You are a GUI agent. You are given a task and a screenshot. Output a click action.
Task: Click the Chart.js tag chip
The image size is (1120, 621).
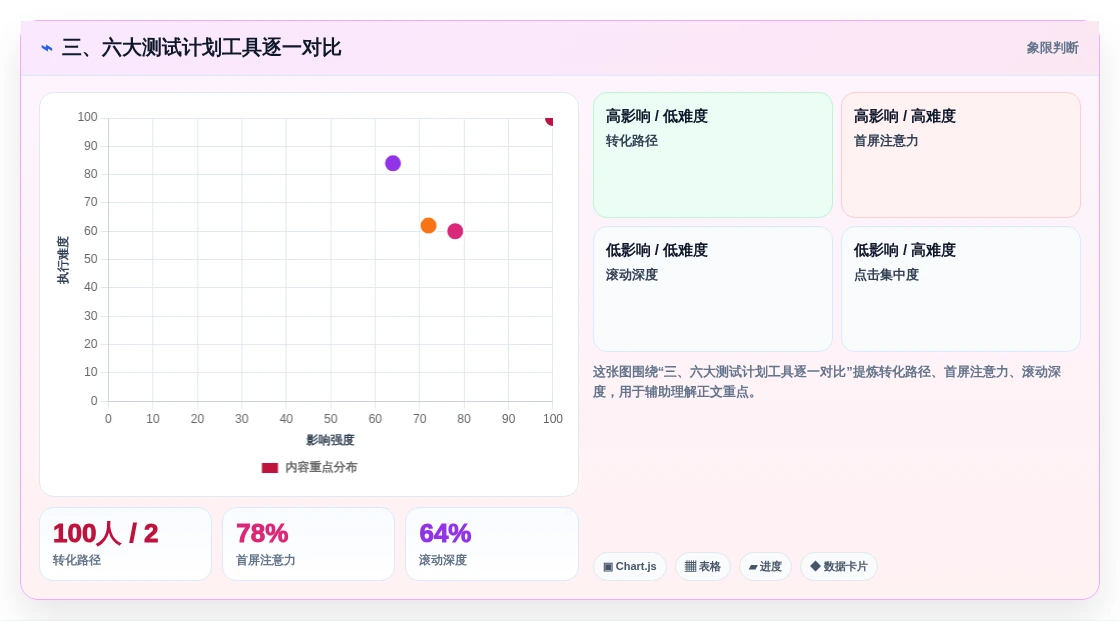pos(630,567)
